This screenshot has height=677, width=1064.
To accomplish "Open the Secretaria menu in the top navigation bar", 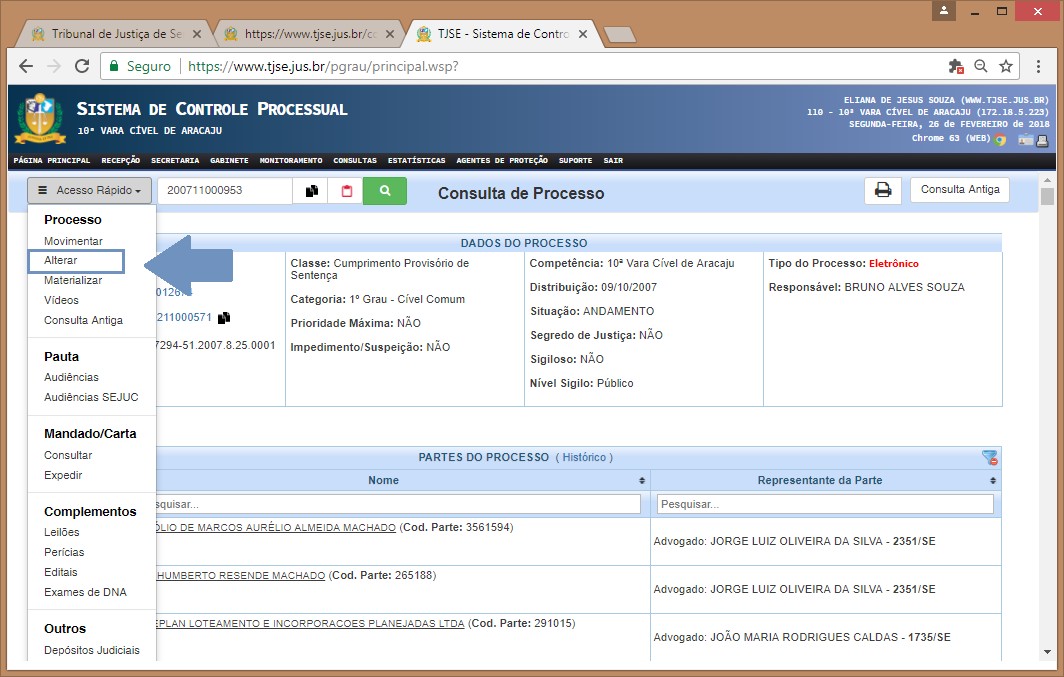I will click(175, 160).
